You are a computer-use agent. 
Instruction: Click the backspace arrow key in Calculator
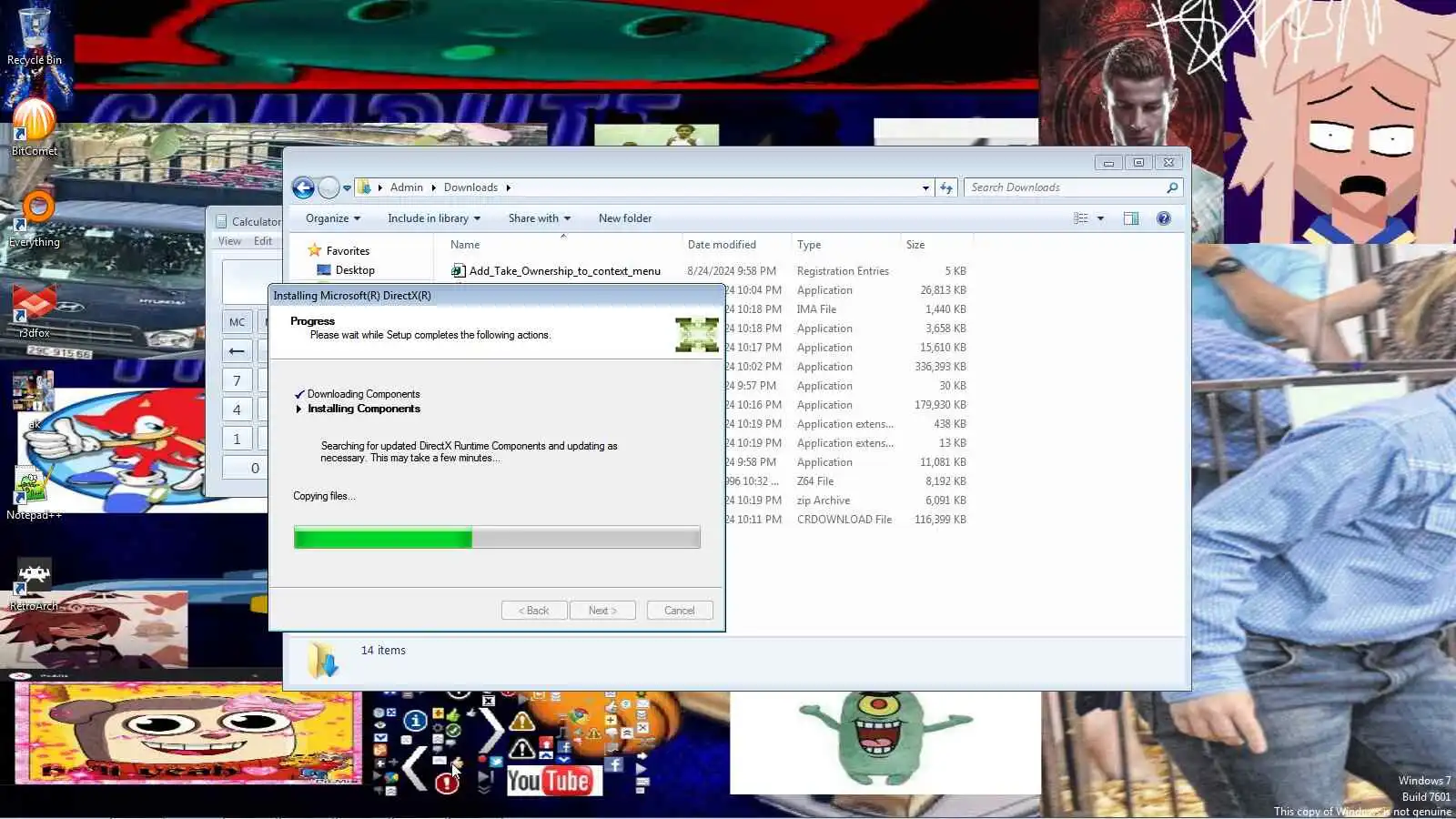(x=237, y=351)
